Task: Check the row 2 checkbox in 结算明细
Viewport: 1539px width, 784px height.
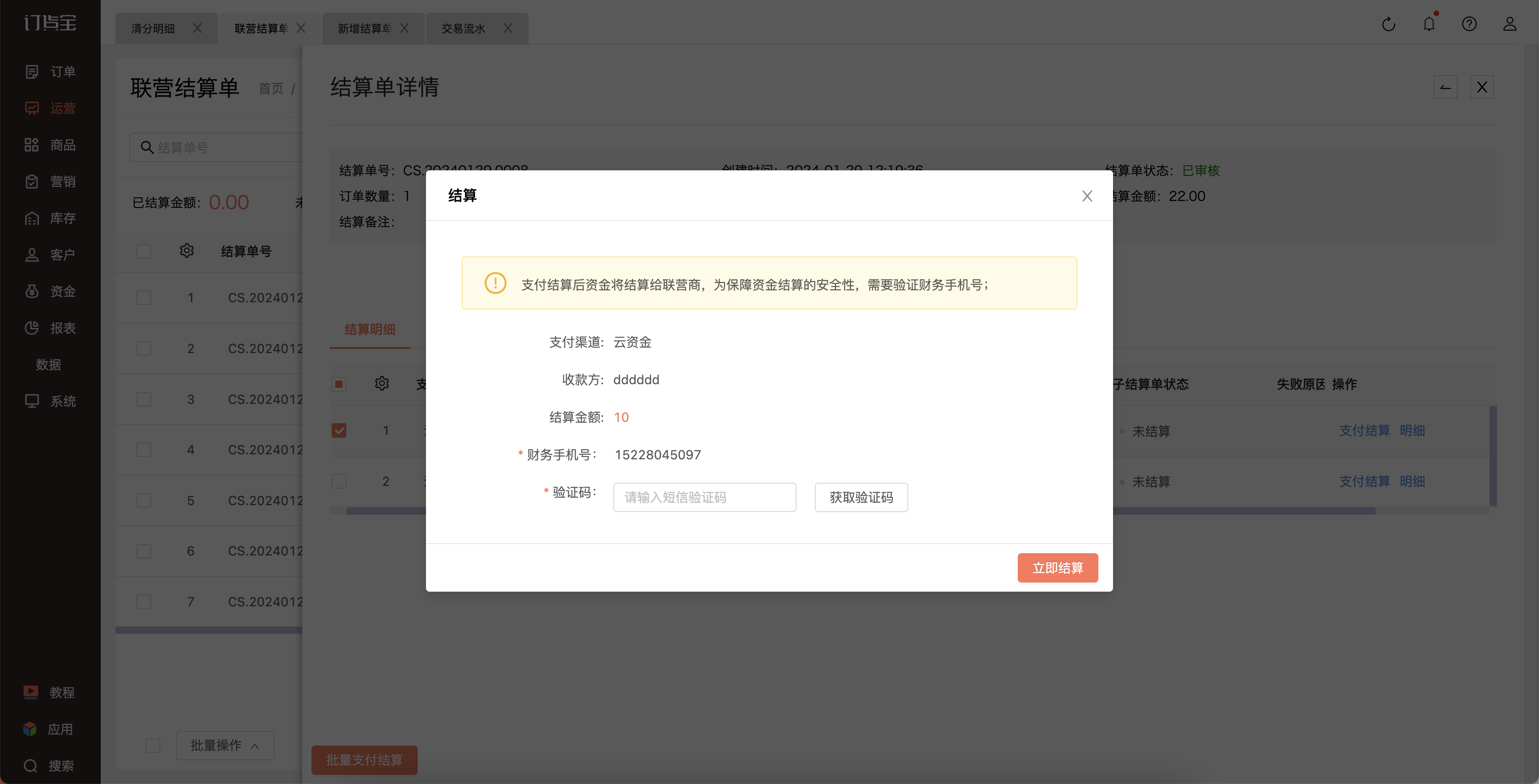Action: [339, 481]
